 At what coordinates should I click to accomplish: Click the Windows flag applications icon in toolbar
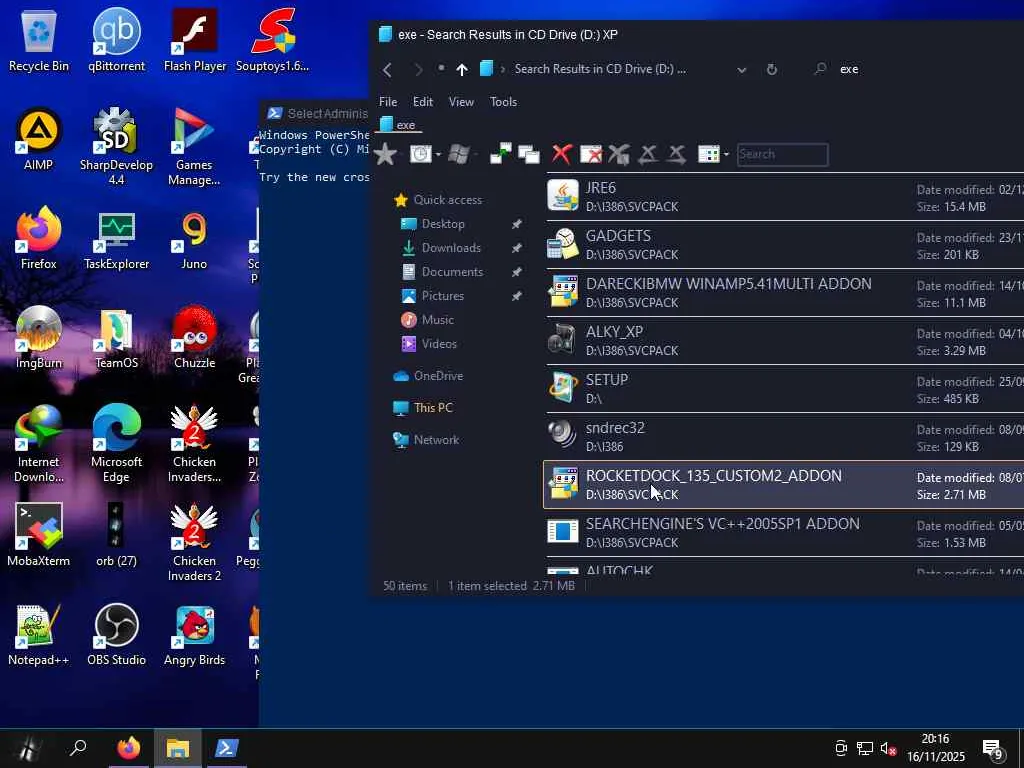[x=458, y=154]
